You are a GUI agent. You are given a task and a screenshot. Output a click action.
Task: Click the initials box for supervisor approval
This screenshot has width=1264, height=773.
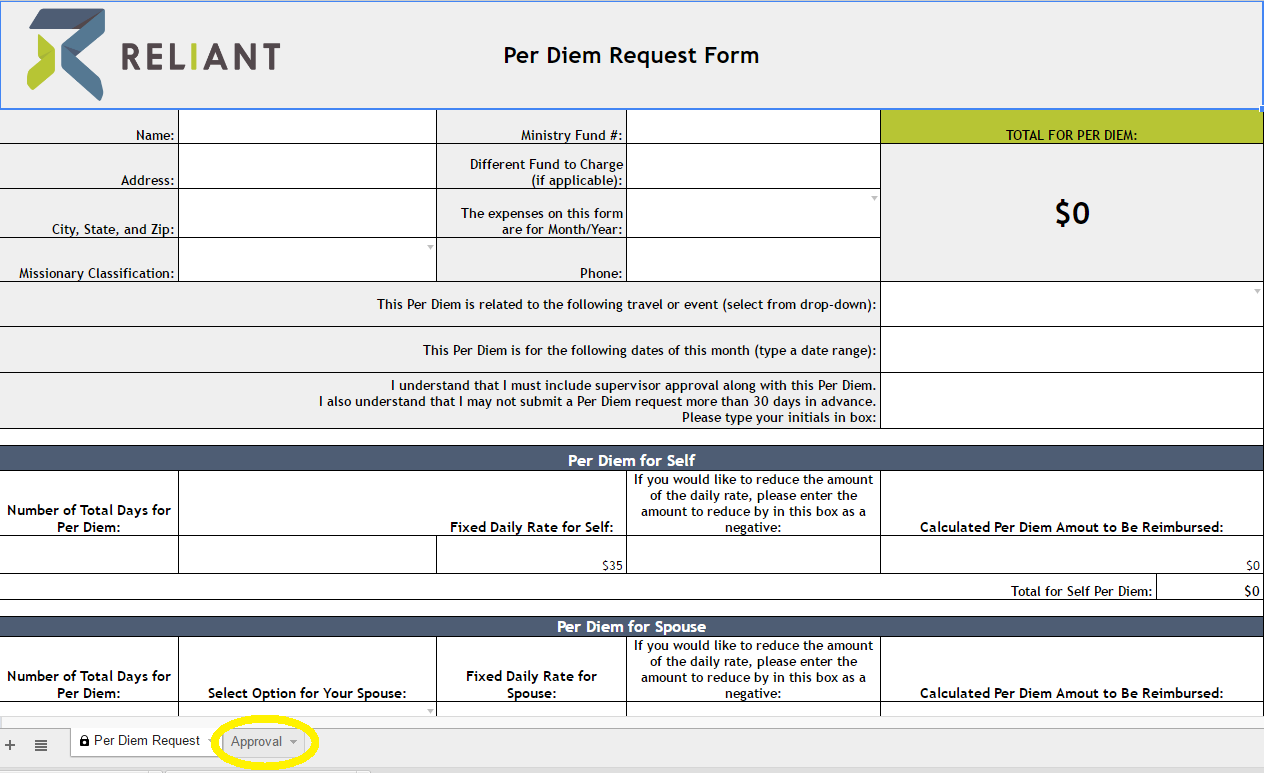coord(1071,401)
